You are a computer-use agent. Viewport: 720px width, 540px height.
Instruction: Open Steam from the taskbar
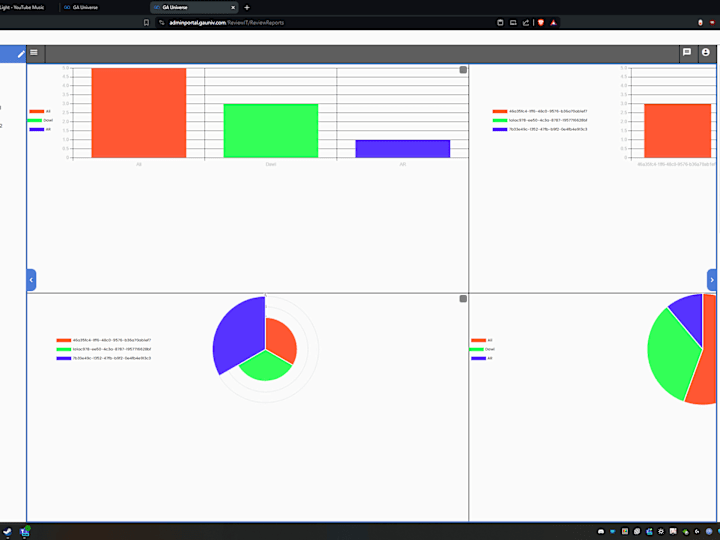[7, 532]
